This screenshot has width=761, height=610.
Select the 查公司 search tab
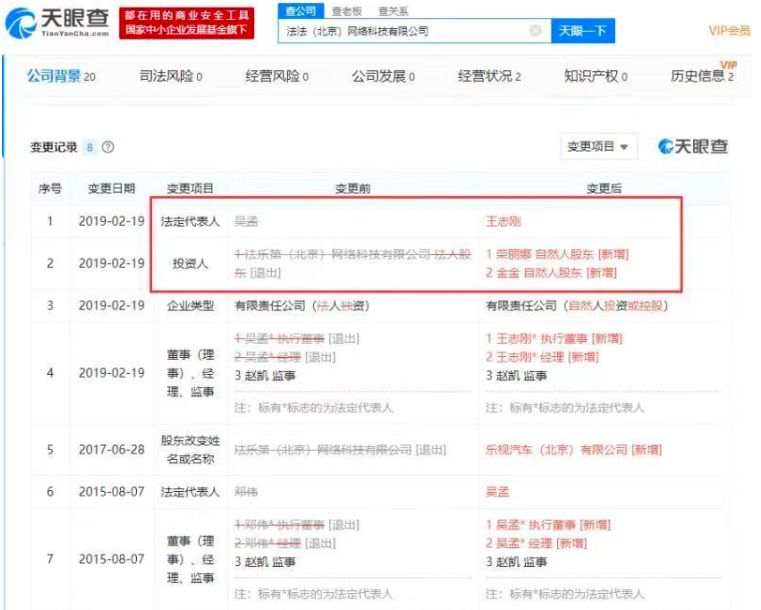300,11
